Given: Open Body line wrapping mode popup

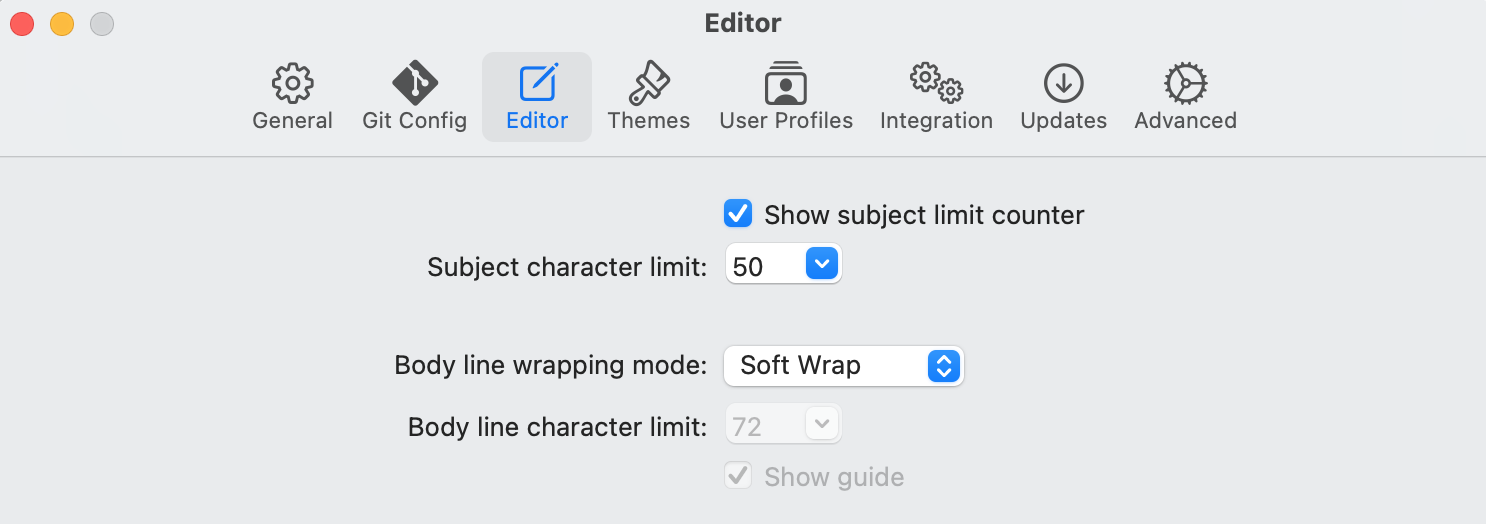Looking at the screenshot, I should [842, 366].
